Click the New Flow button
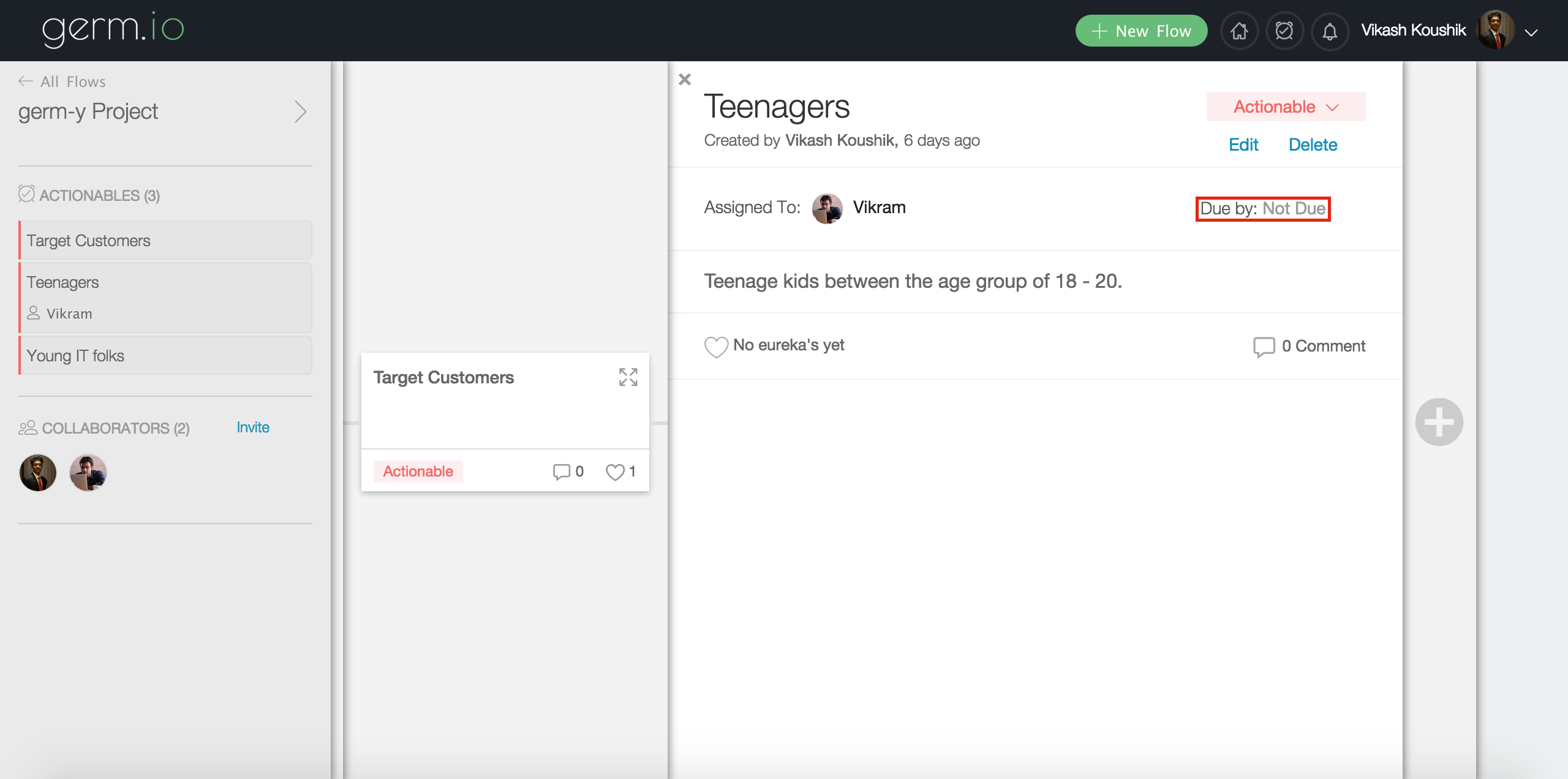This screenshot has height=779, width=1568. coord(1141,31)
